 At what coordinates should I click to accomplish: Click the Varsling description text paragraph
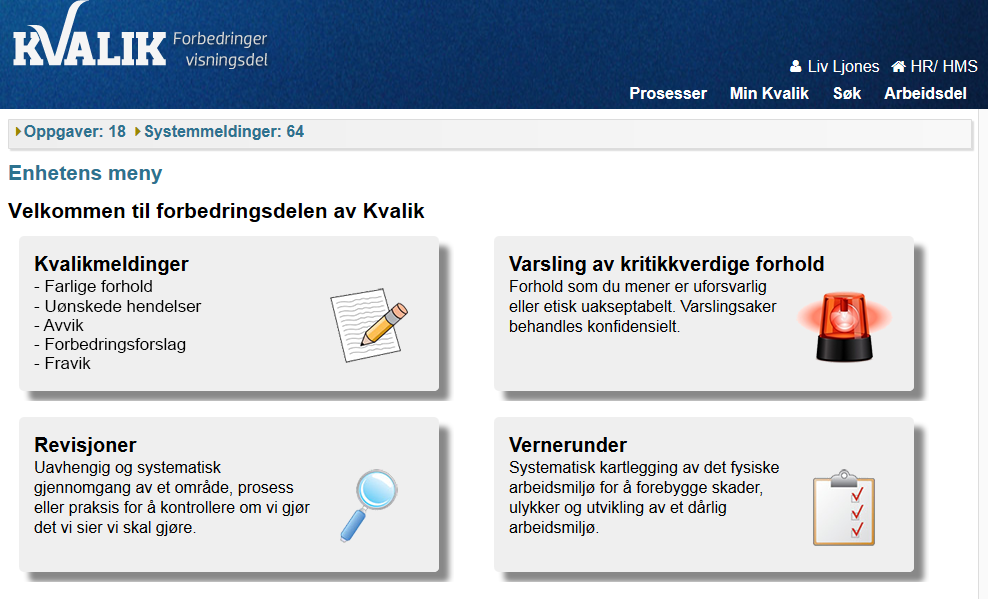pos(643,307)
